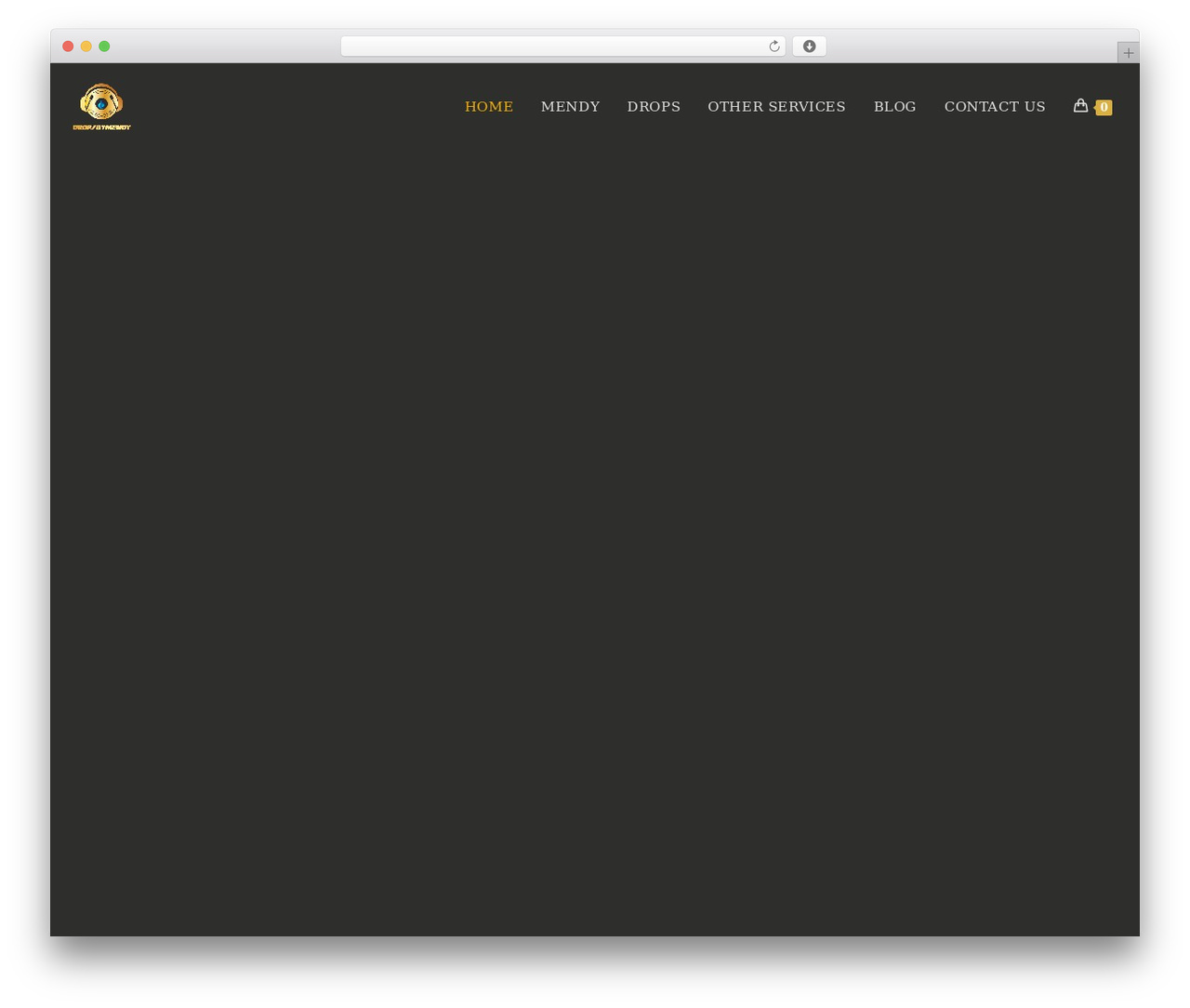The width and height of the screenshot is (1190, 1008).
Task: Click the cart item count badge
Action: pos(1104,107)
